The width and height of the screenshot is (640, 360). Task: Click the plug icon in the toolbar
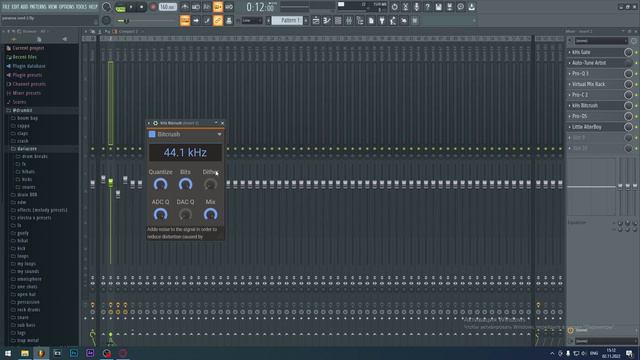[x=382, y=20]
